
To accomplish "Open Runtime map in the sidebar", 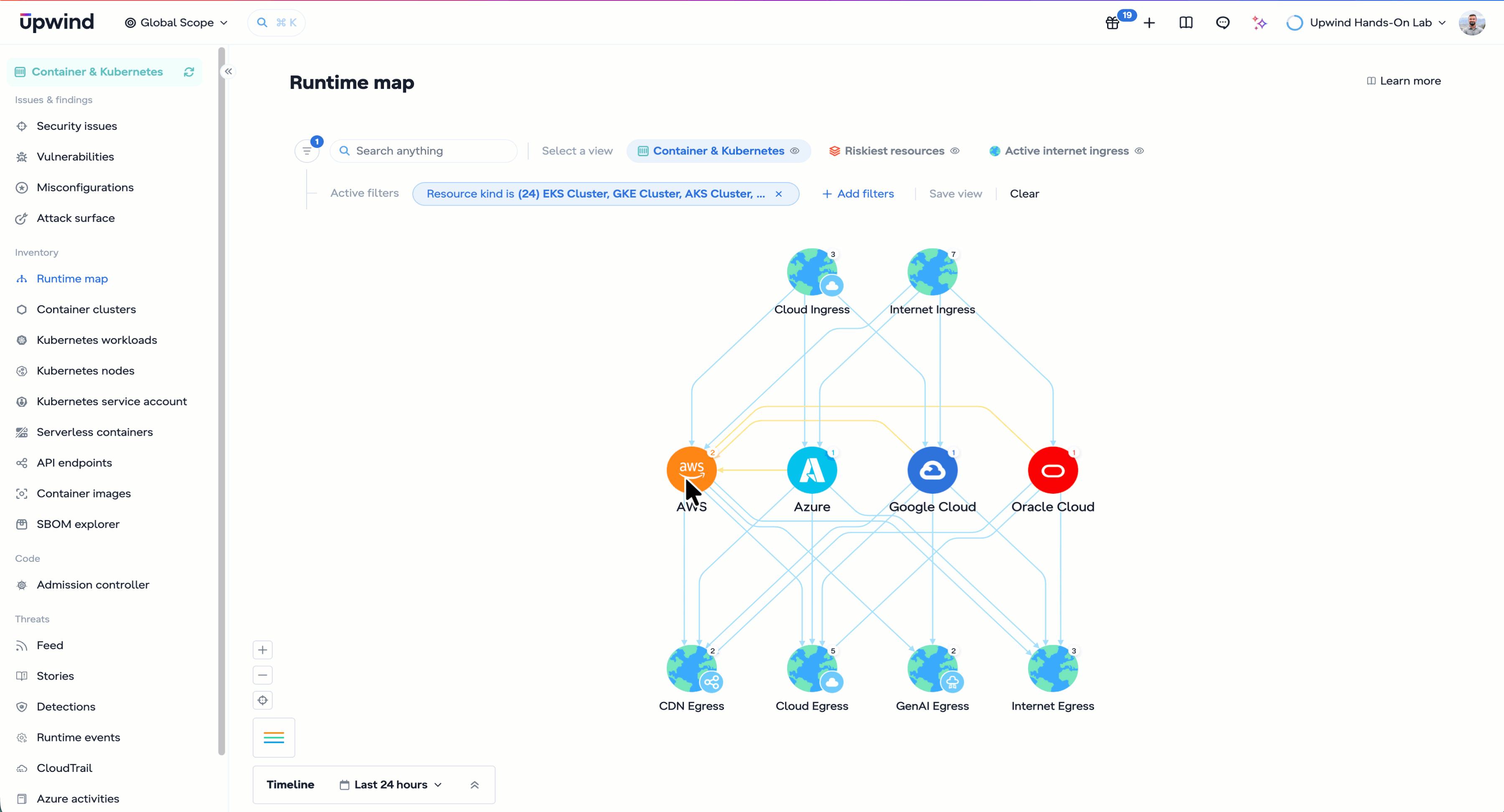I will 72,279.
